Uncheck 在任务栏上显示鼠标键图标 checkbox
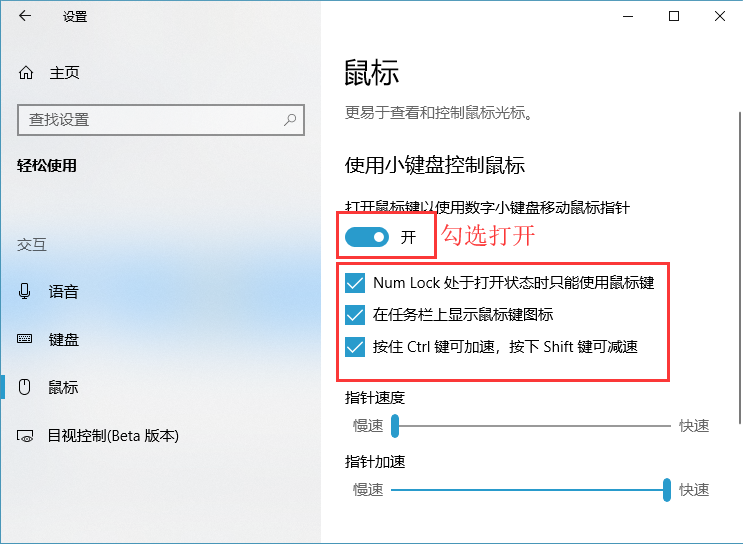Screen dimensions: 743x544 355,315
